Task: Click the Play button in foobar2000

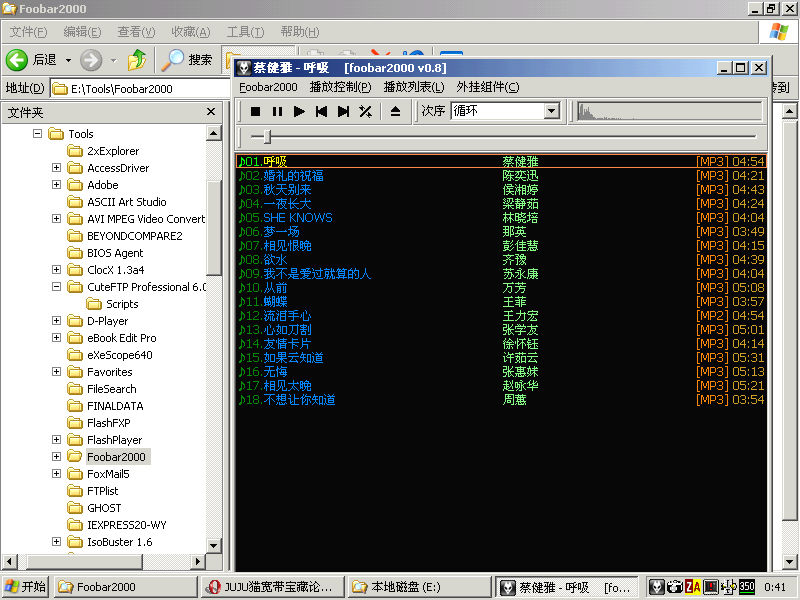Action: click(x=299, y=111)
